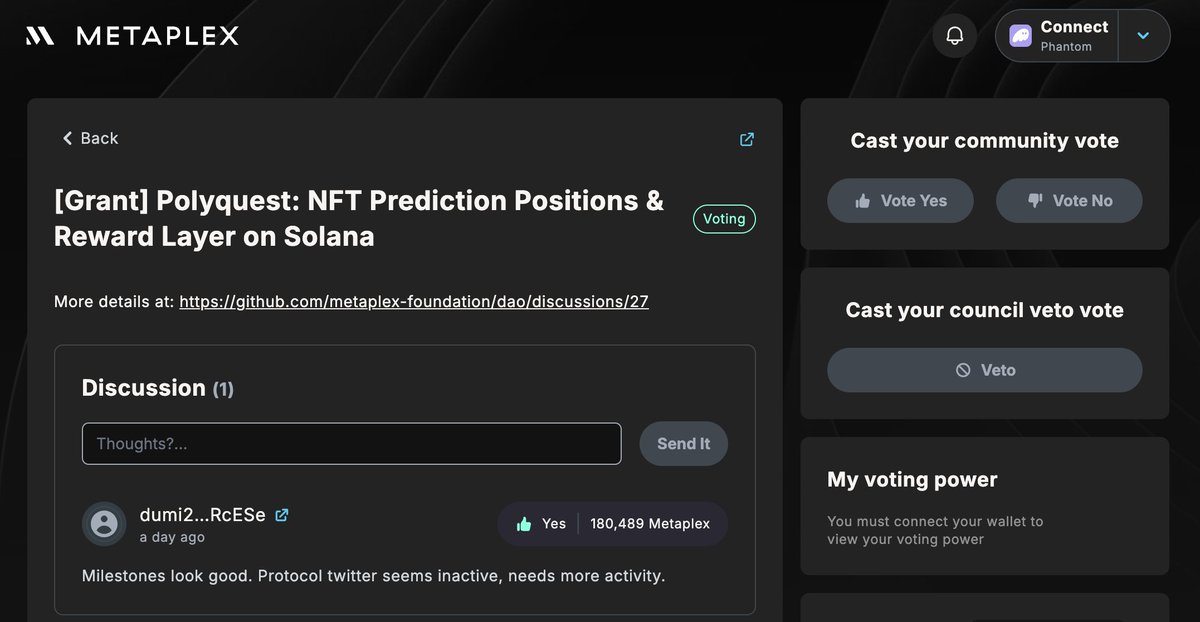Click the Phantom wallet icon
1200x622 pixels.
(x=1020, y=36)
